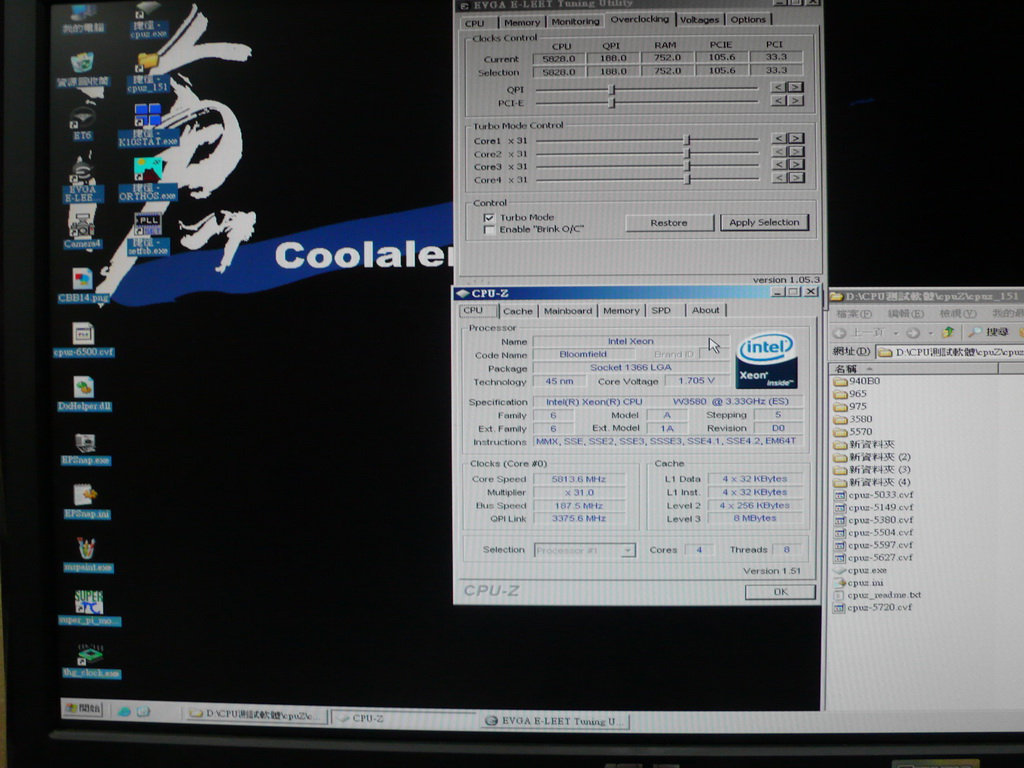Image resolution: width=1024 pixels, height=768 pixels.
Task: Launch thg_clock.exe from the desktop
Action: click(x=91, y=661)
